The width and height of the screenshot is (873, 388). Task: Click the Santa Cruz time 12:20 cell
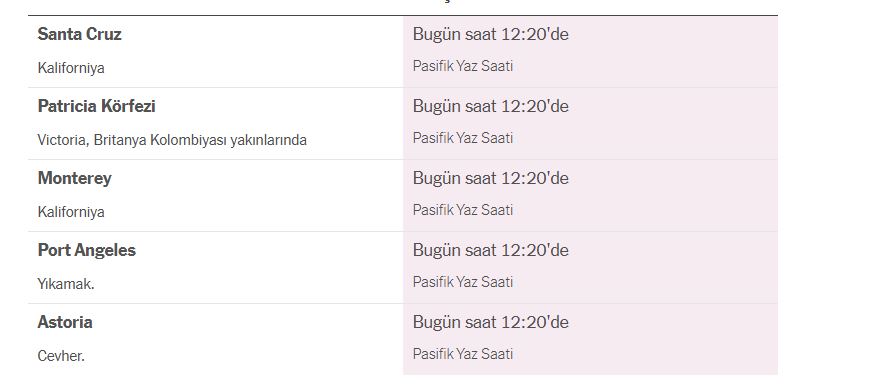(x=491, y=35)
